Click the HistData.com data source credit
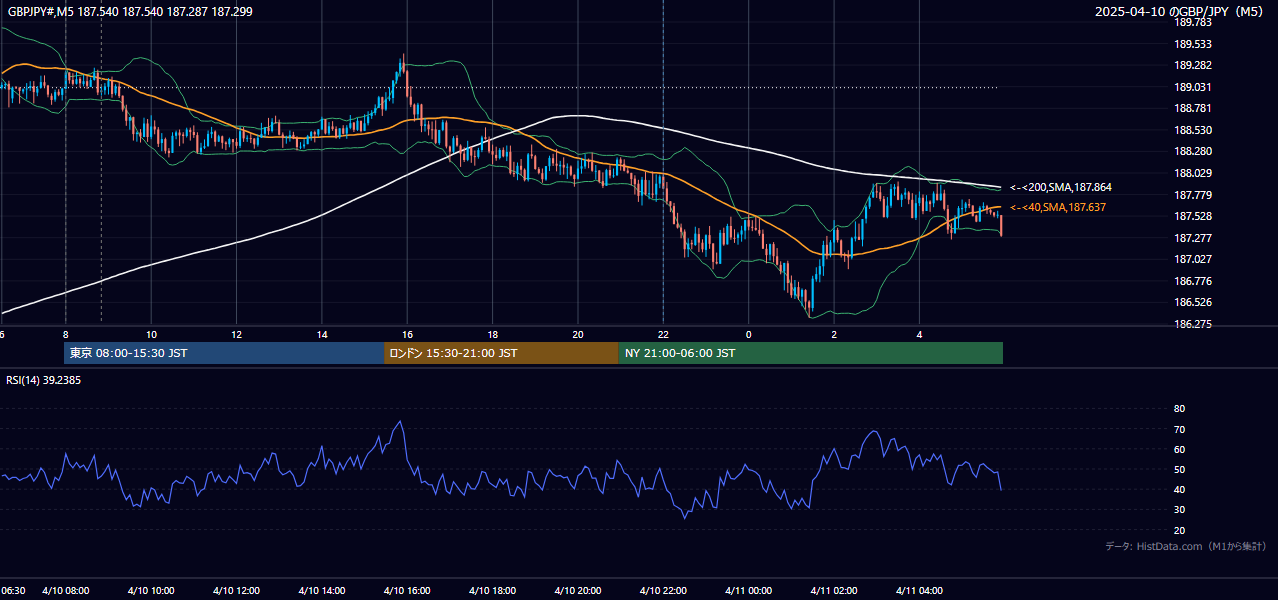The height and width of the screenshot is (600, 1278). click(1185, 546)
